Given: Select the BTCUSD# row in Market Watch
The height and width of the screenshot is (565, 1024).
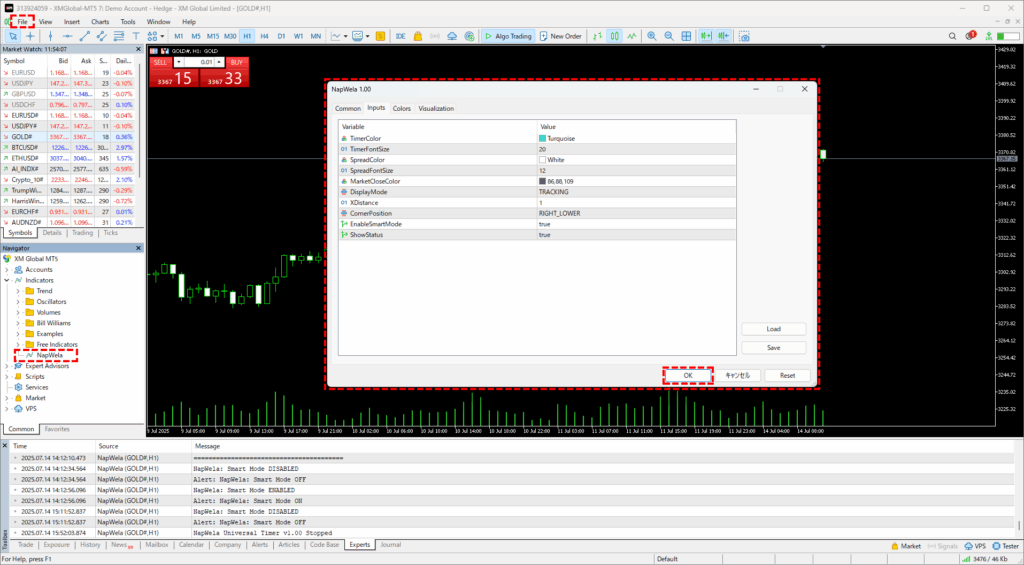Looking at the screenshot, I should [x=69, y=148].
